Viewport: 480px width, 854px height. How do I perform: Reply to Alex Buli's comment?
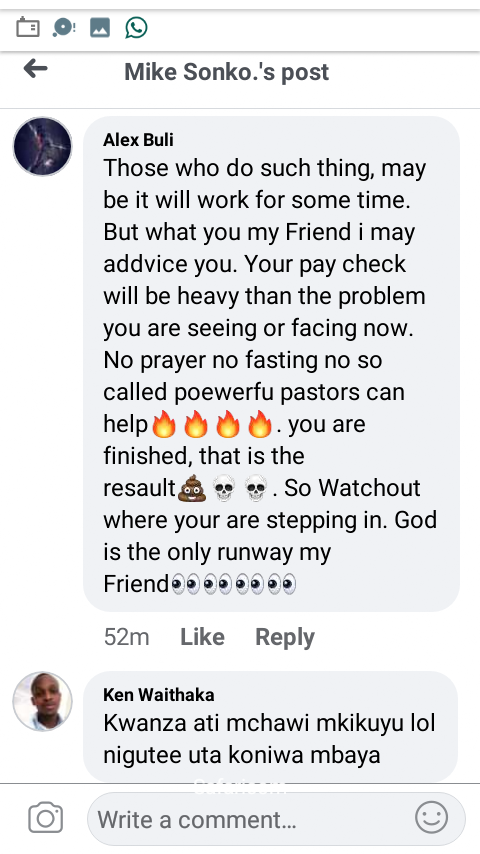tap(285, 637)
